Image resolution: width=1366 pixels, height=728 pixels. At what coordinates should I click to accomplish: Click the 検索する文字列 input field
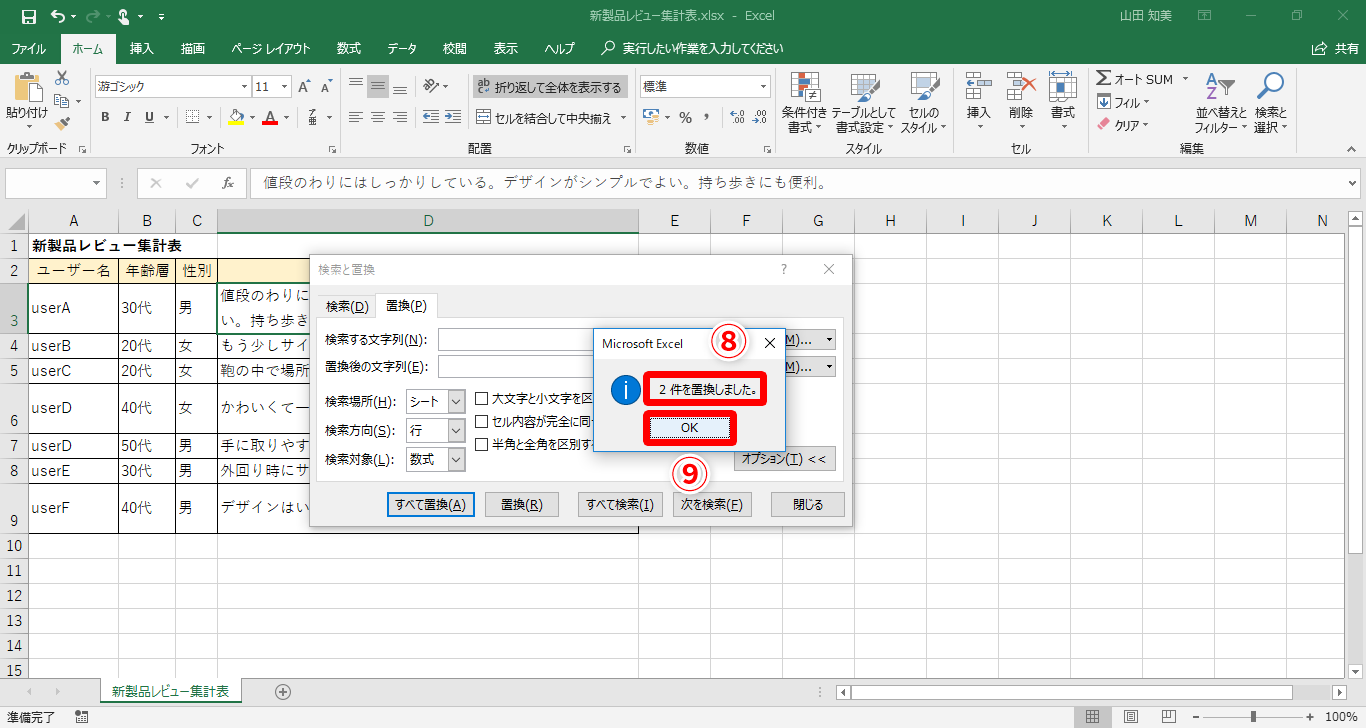coord(514,340)
